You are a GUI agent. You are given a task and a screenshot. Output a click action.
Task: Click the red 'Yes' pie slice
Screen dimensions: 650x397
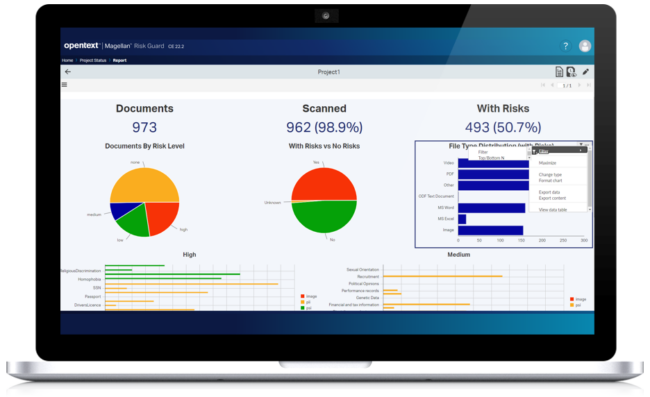point(324,183)
